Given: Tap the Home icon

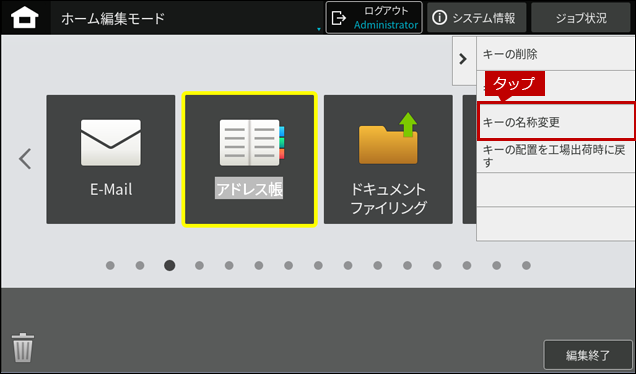Looking at the screenshot, I should tap(25, 18).
